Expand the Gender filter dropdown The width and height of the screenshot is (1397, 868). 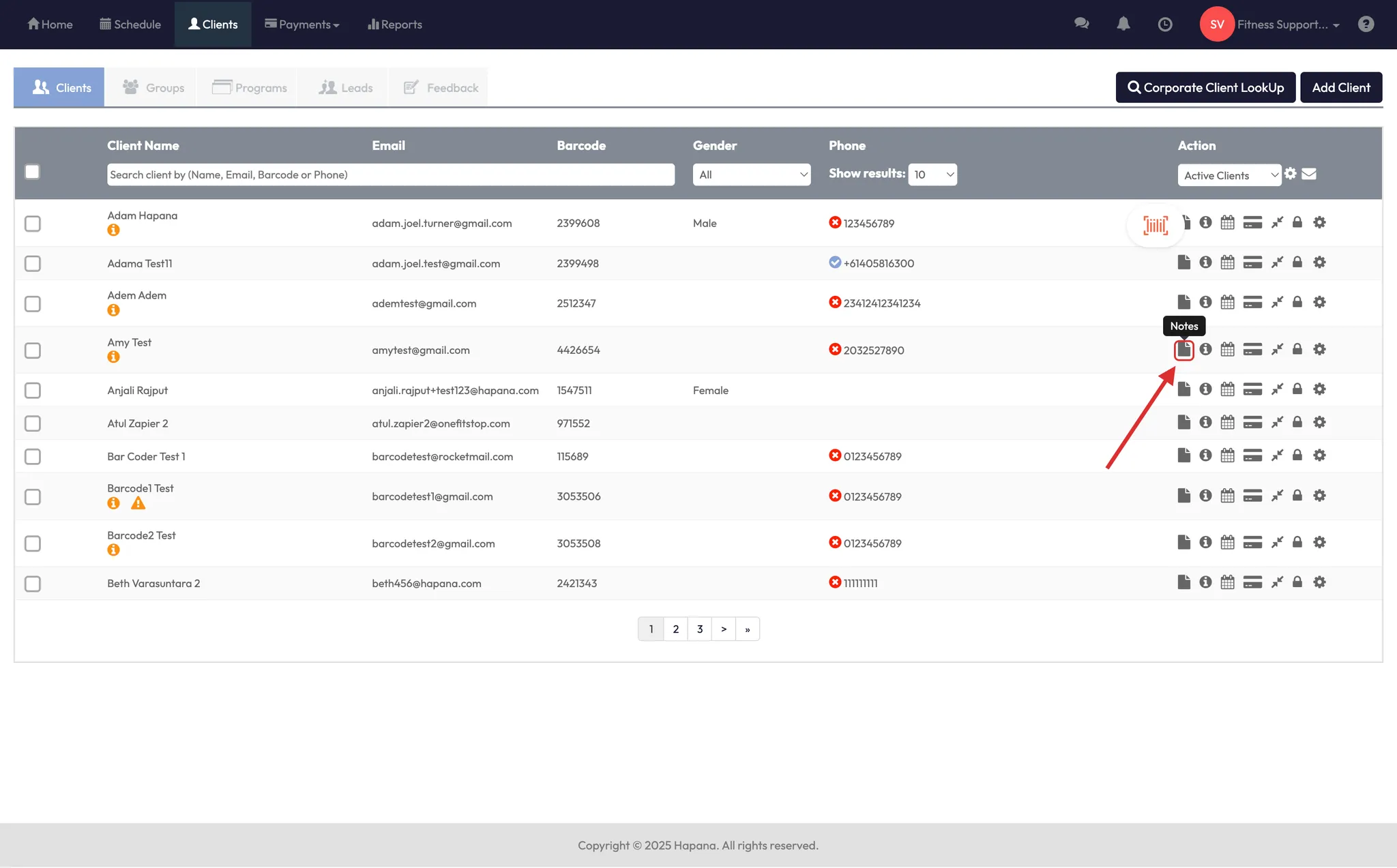tap(751, 175)
